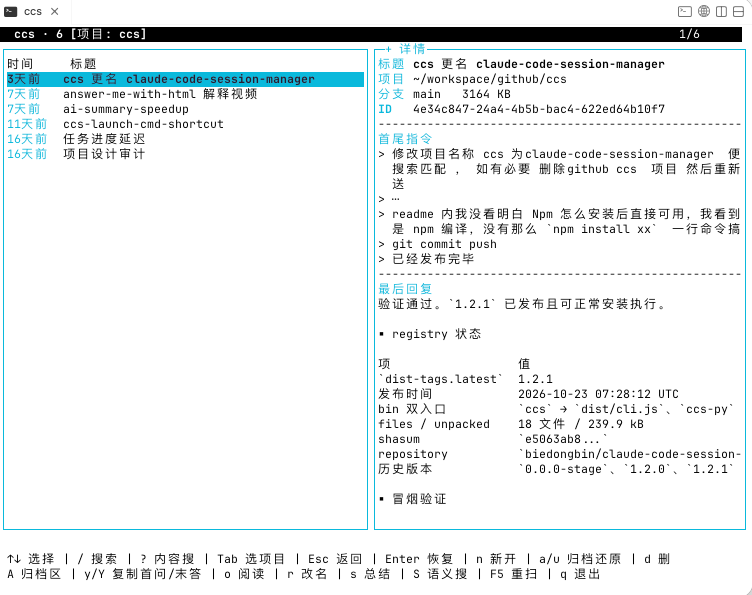
Task: Click the project path ~/workspace/github/ccs
Action: coord(490,79)
